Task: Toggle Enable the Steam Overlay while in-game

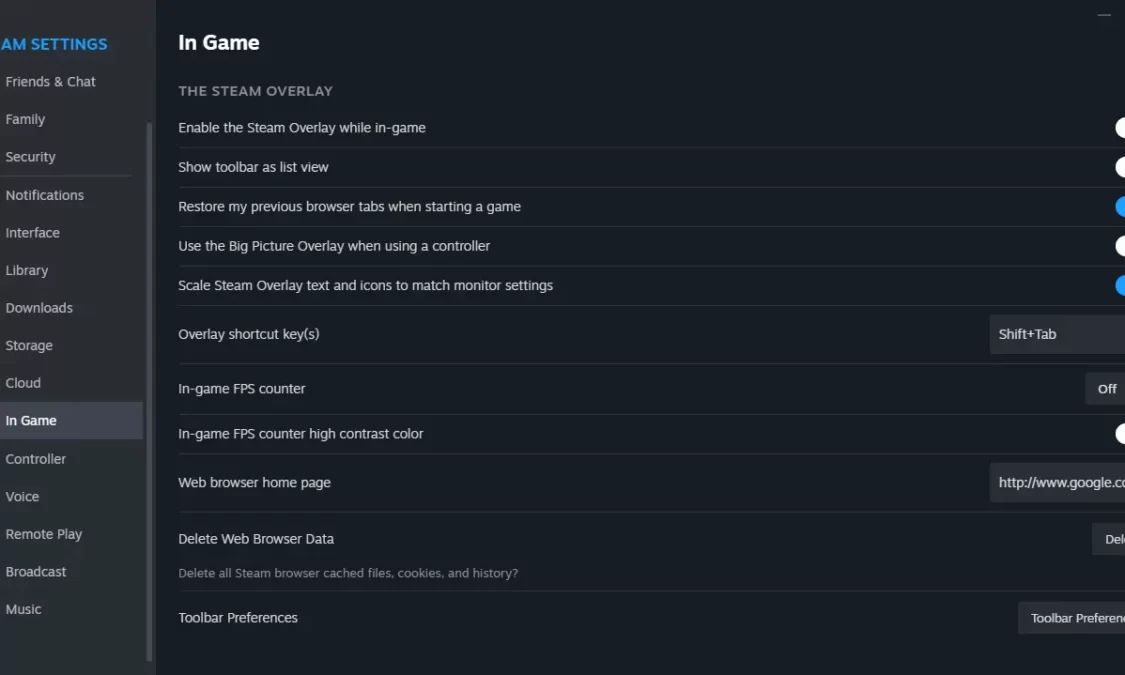Action: click(1120, 128)
